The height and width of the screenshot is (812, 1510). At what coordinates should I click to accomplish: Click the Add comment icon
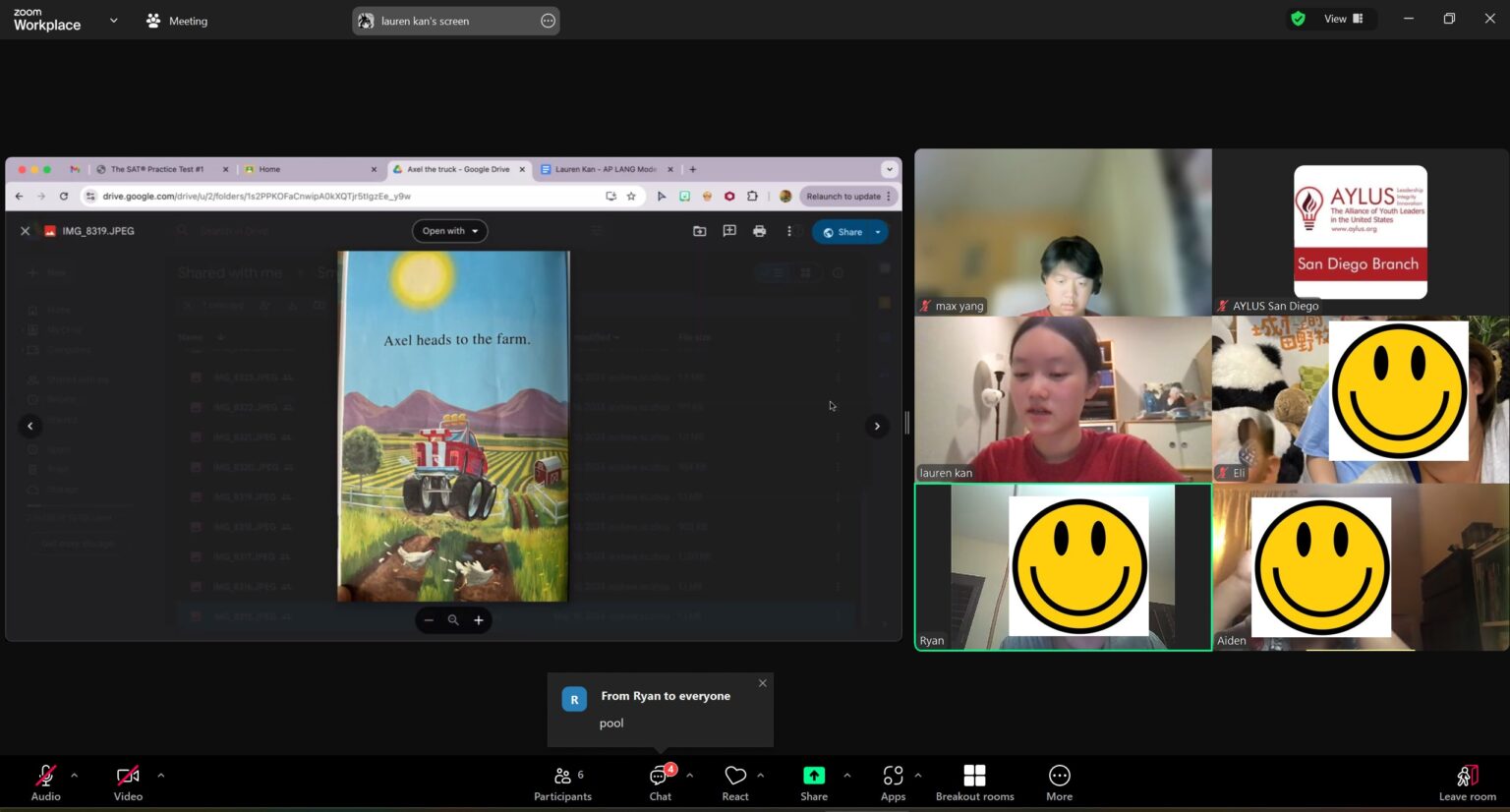(x=729, y=231)
